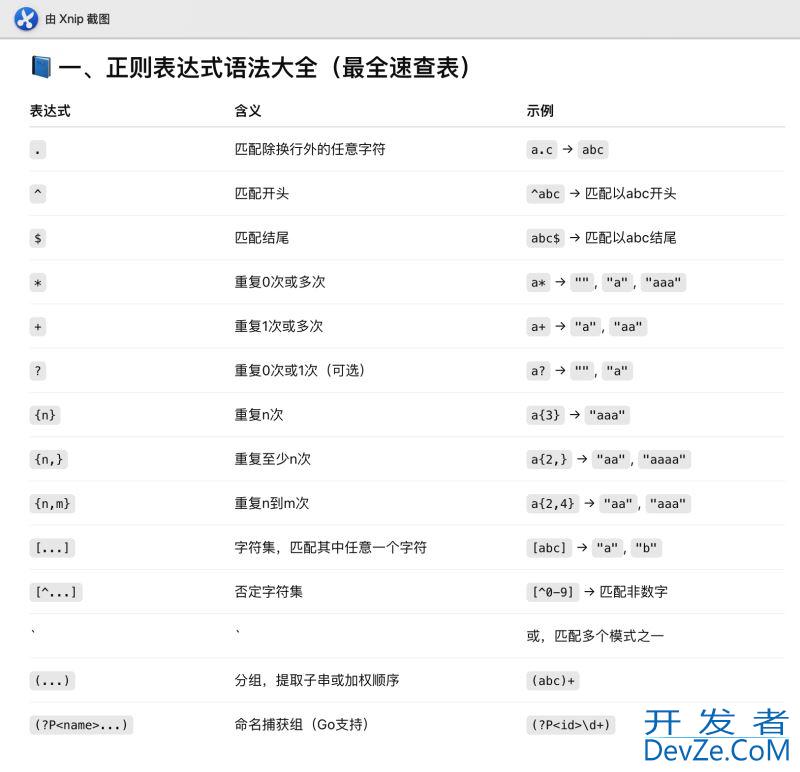The image size is (800, 772).
Task: Click the '"b"' result code
Action: tap(646, 548)
